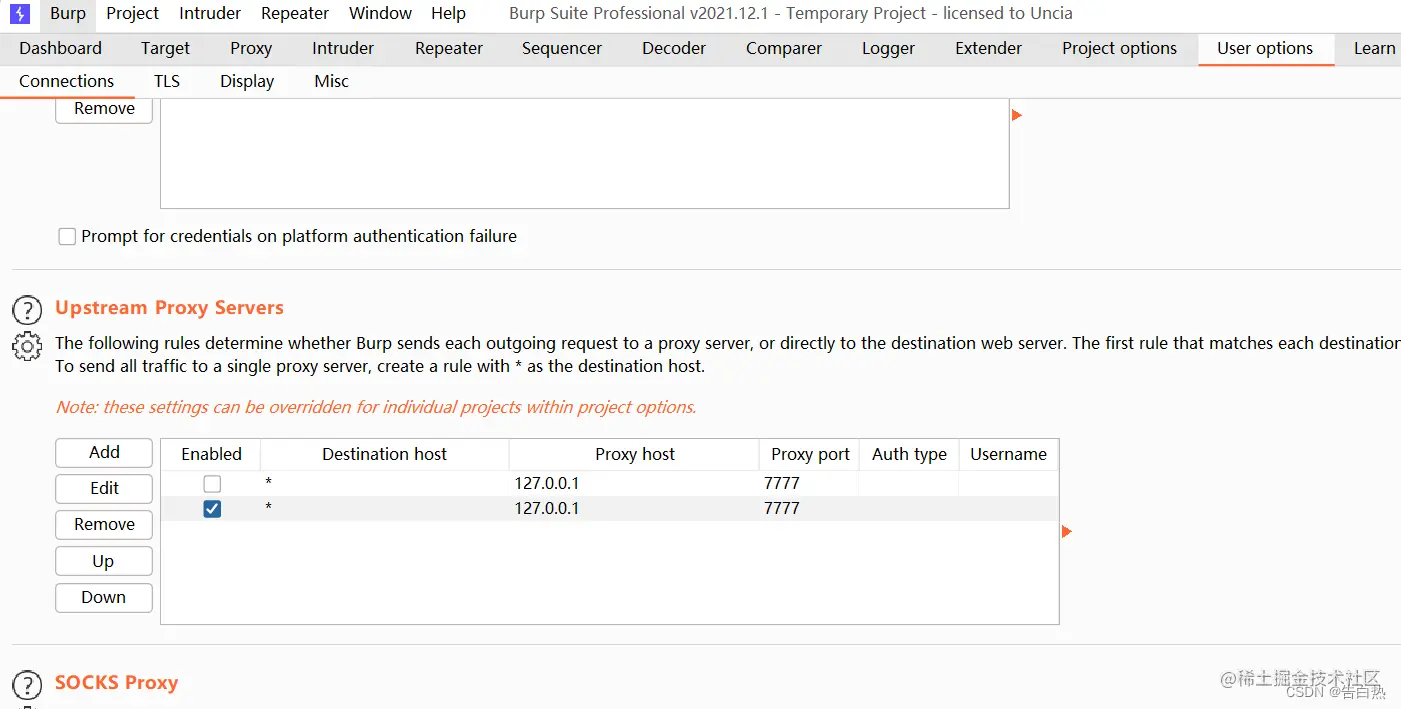Enable the first upstream proxy rule
Image resolution: width=1401 pixels, height=709 pixels.
[x=212, y=483]
